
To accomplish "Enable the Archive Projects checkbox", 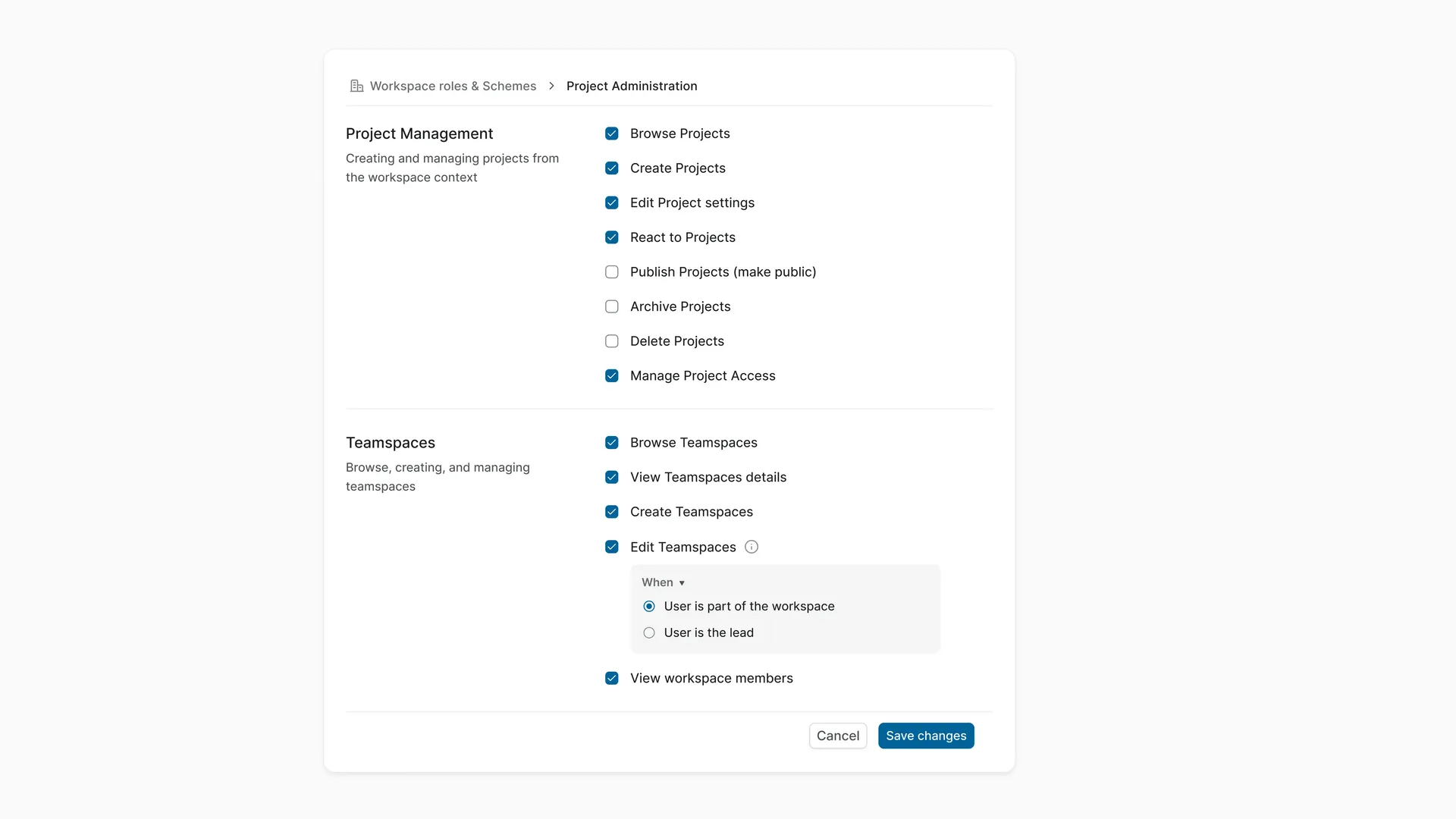I will click(x=612, y=306).
